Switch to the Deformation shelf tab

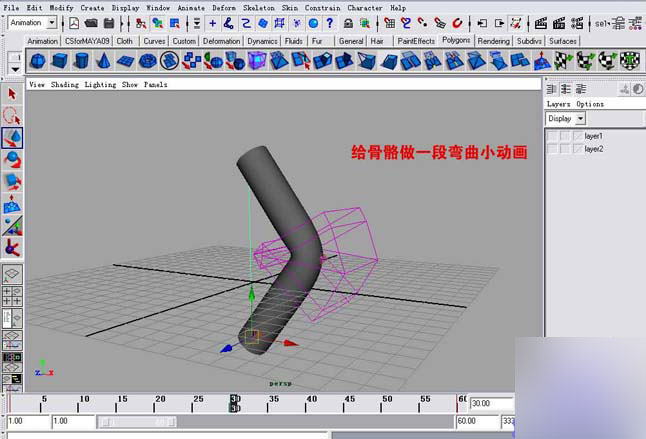(222, 41)
